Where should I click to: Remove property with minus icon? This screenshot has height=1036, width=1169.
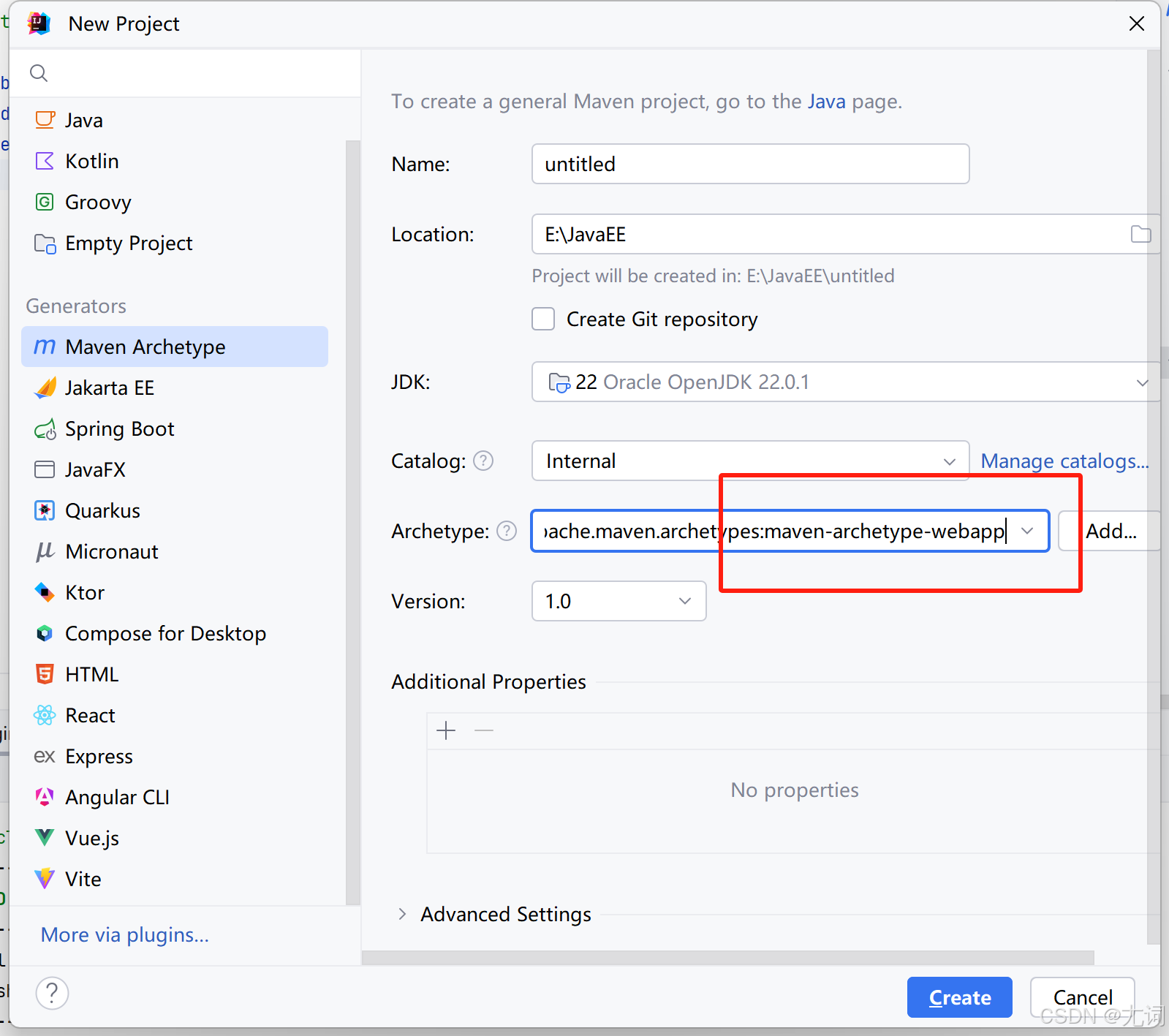(484, 730)
